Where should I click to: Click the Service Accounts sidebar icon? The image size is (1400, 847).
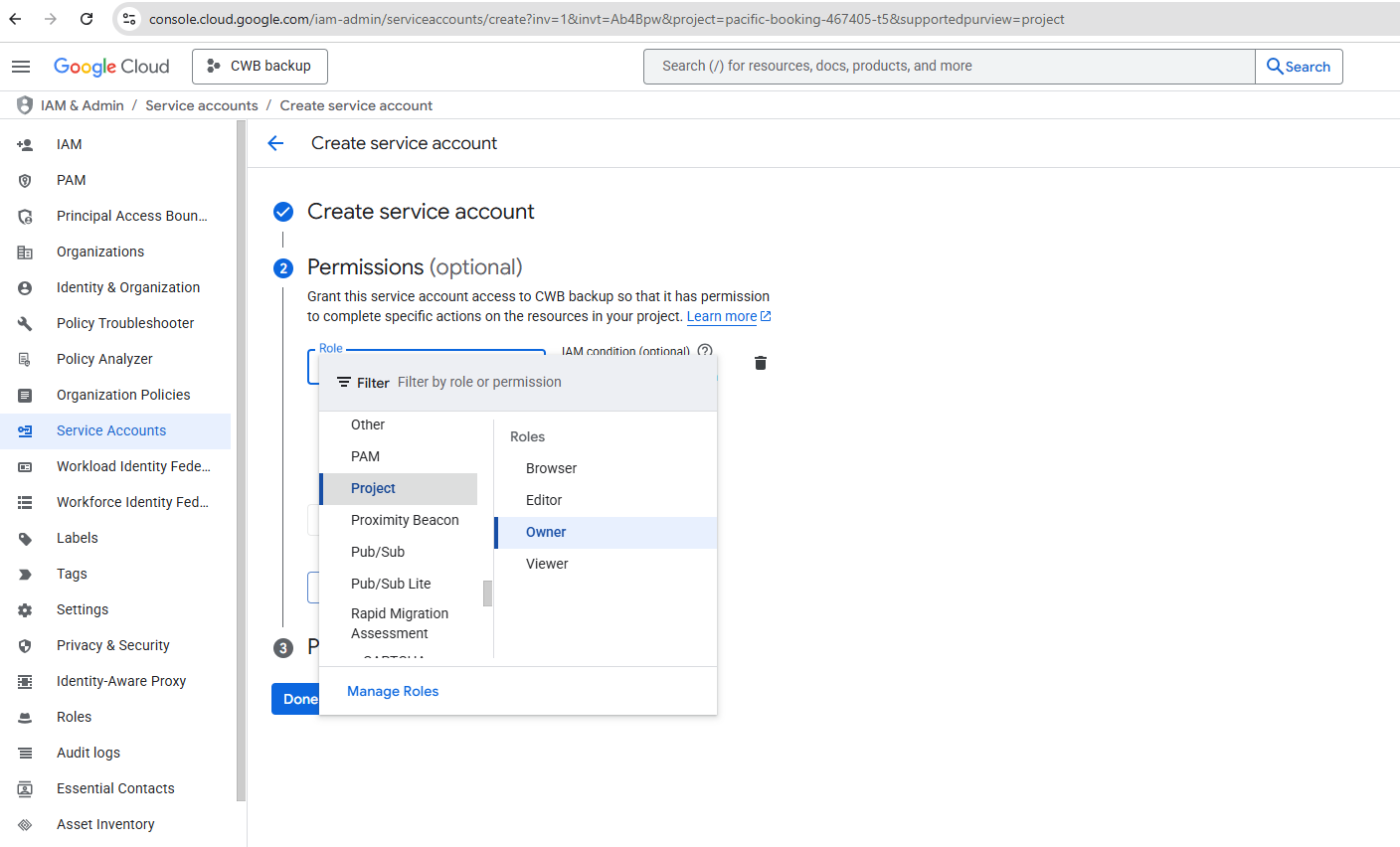[25, 430]
